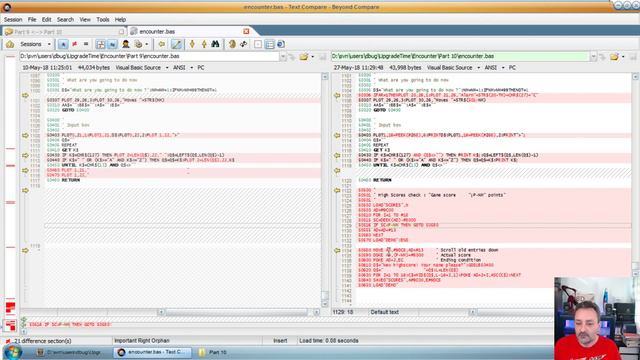The image size is (640, 360).
Task: Click Important Right Orphan status text
Action: coord(142,341)
